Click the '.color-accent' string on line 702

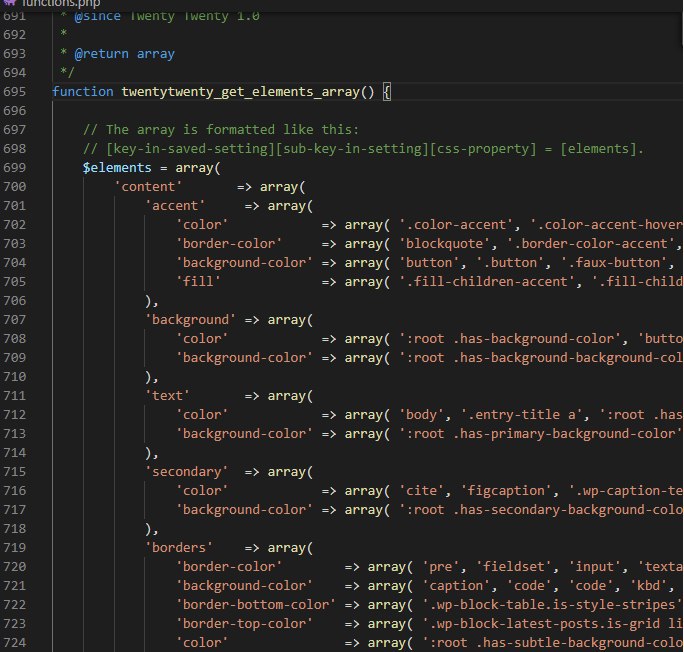[x=456, y=225]
